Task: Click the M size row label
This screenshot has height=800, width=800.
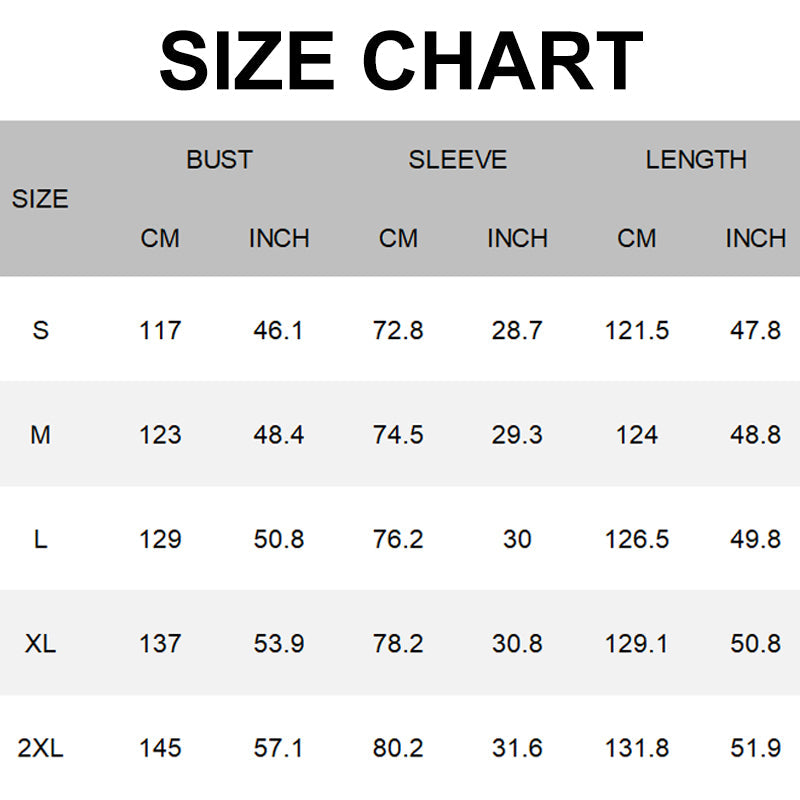Action: pyautogui.click(x=40, y=435)
